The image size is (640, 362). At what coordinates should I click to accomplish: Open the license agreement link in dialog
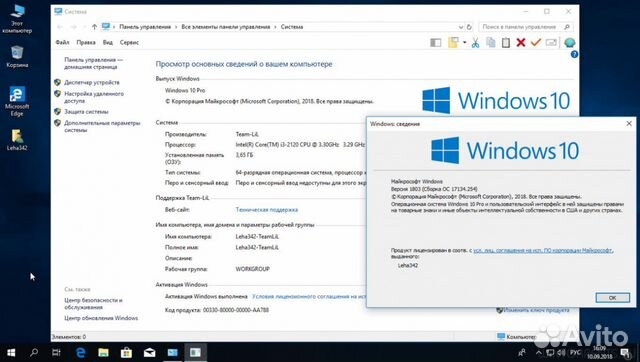543,250
